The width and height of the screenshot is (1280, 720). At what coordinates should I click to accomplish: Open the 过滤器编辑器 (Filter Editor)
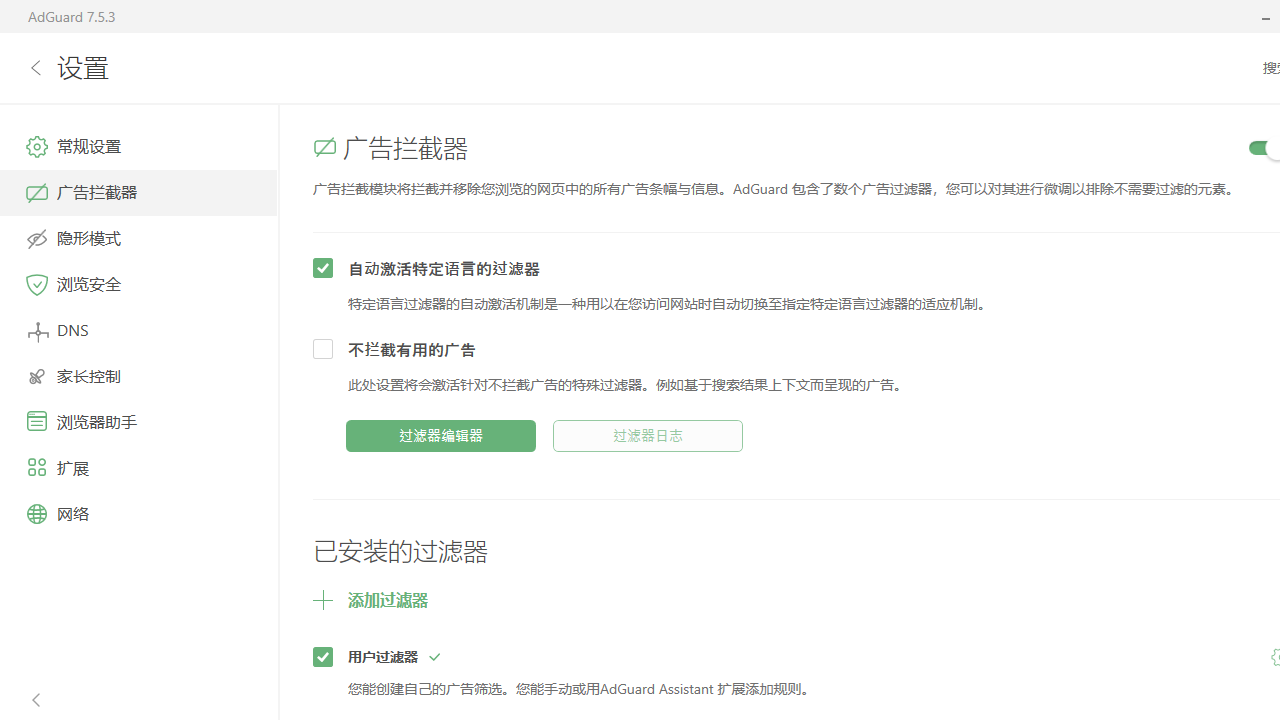(x=440, y=435)
